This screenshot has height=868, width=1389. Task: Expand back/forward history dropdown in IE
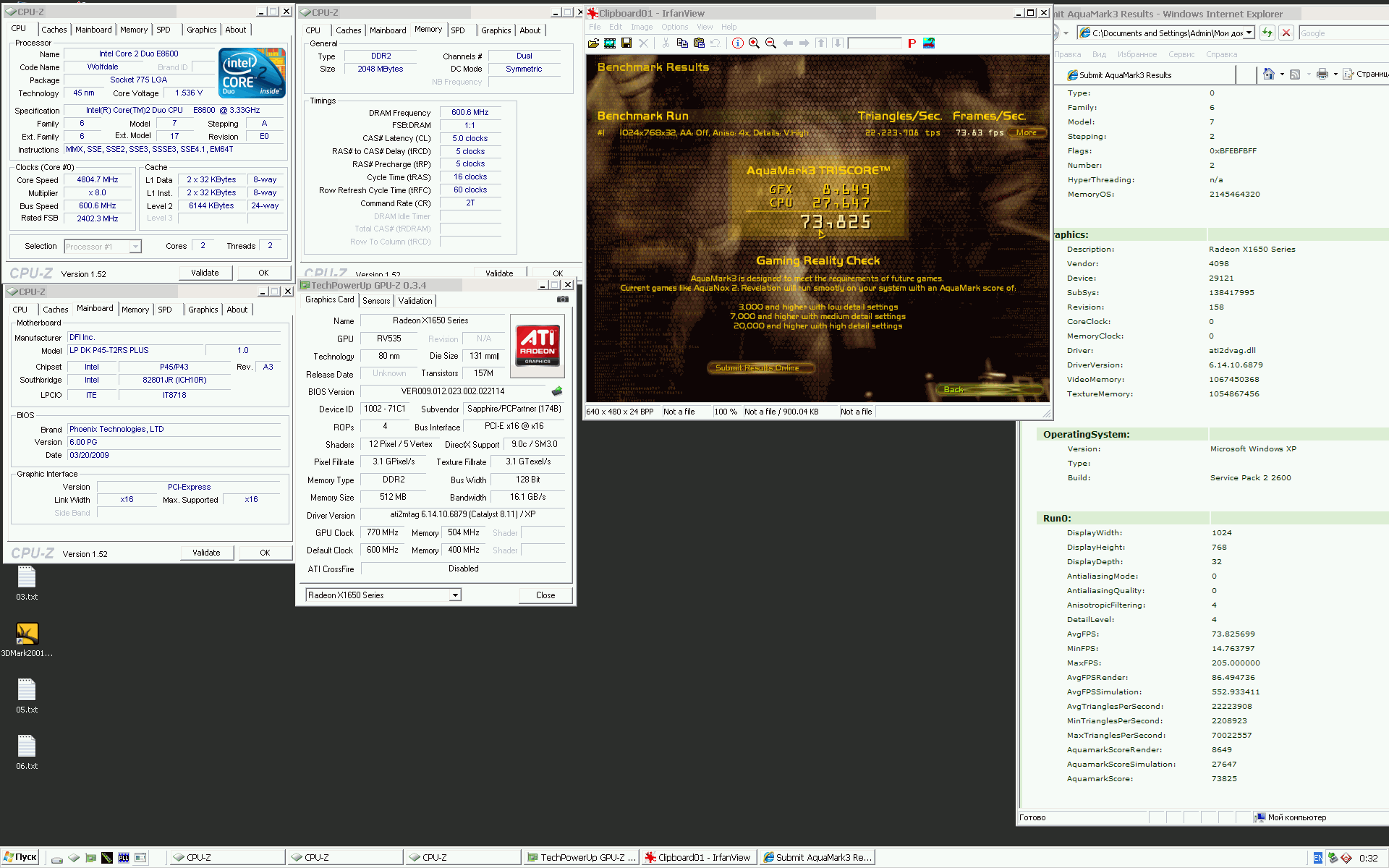[1066, 33]
